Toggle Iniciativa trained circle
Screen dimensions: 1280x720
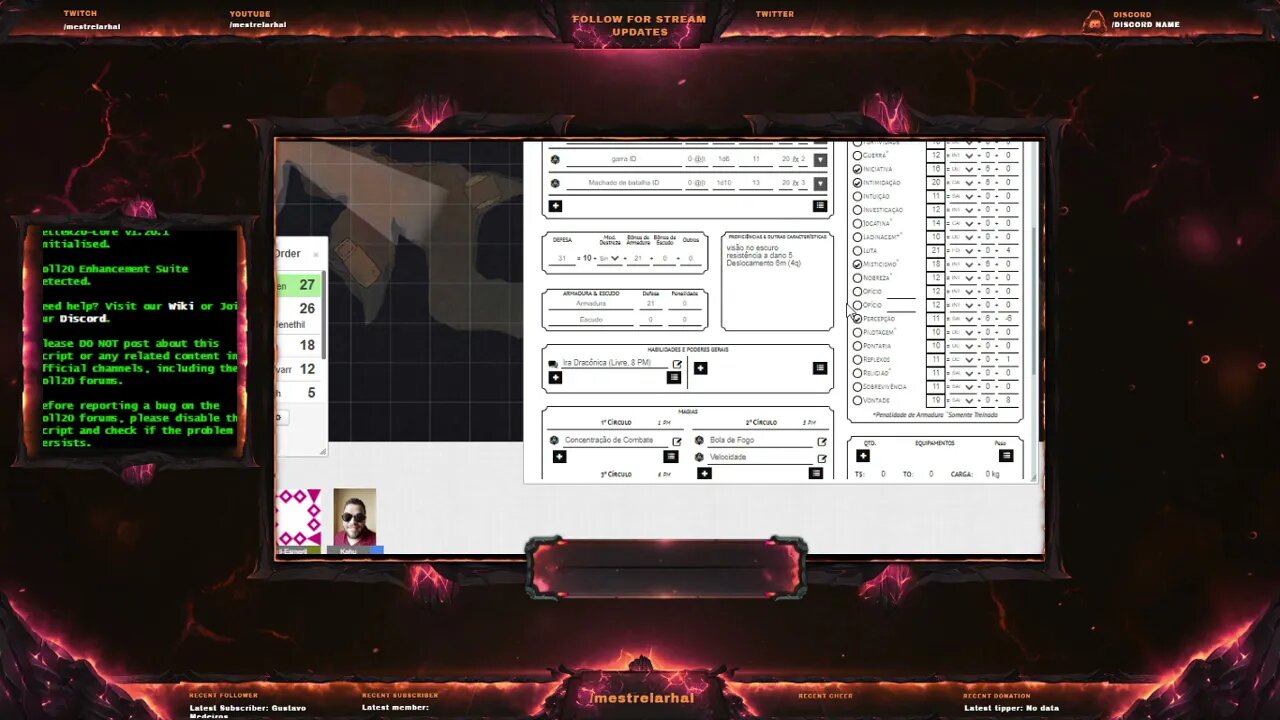click(x=857, y=169)
